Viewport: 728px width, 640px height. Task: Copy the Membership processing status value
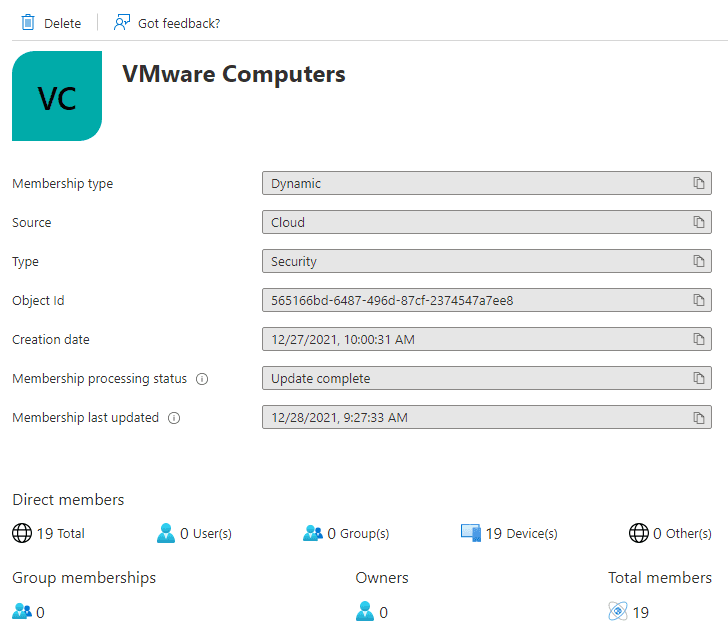pos(698,378)
